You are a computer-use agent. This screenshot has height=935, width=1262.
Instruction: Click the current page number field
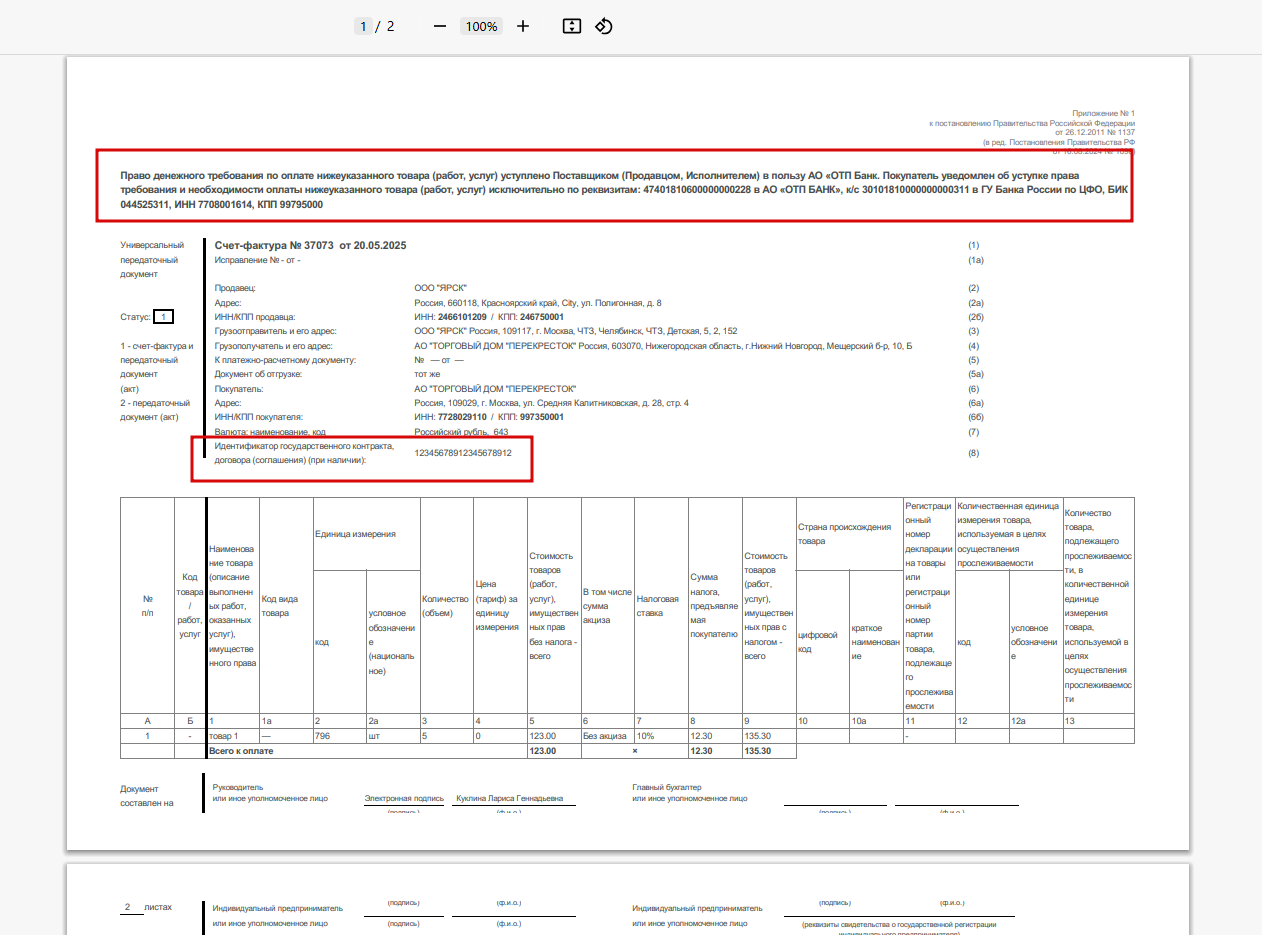pos(363,26)
